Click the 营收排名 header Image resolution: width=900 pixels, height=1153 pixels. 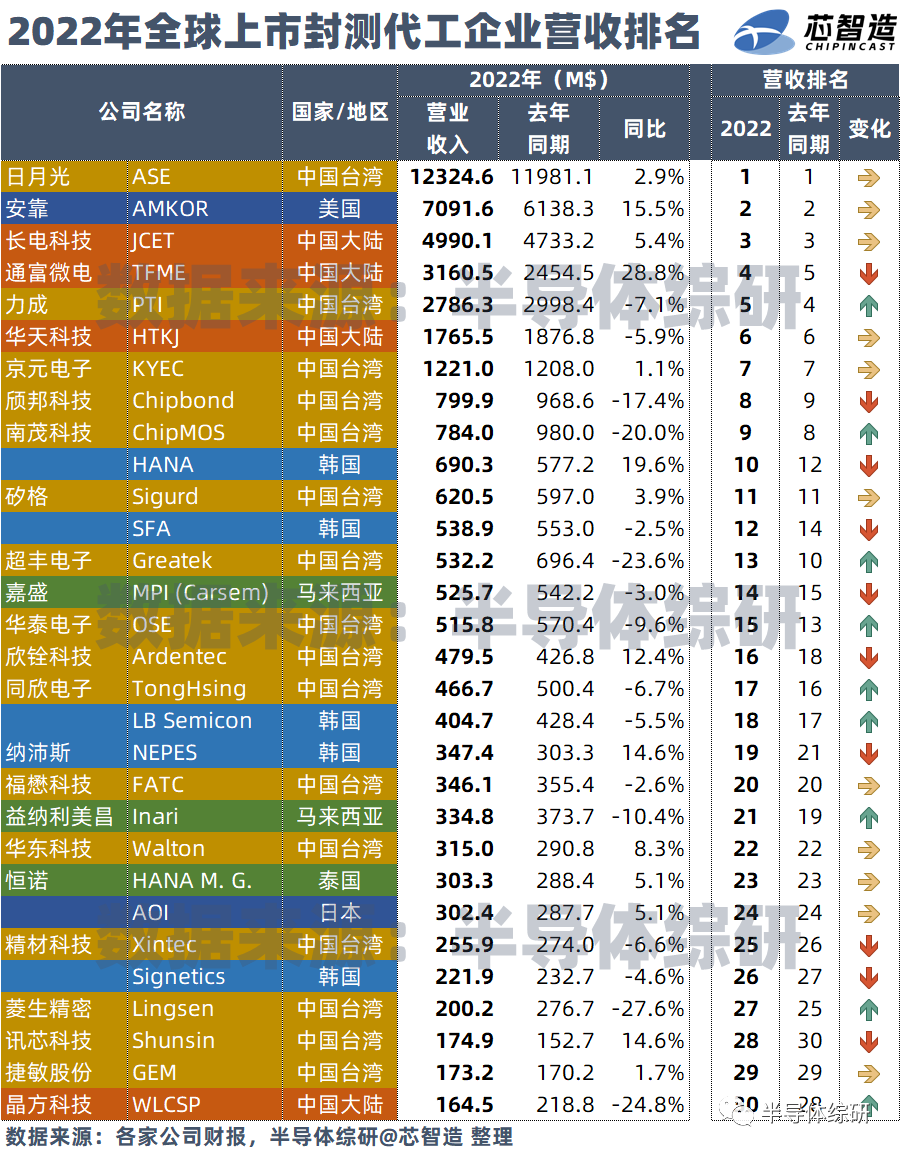[x=805, y=79]
